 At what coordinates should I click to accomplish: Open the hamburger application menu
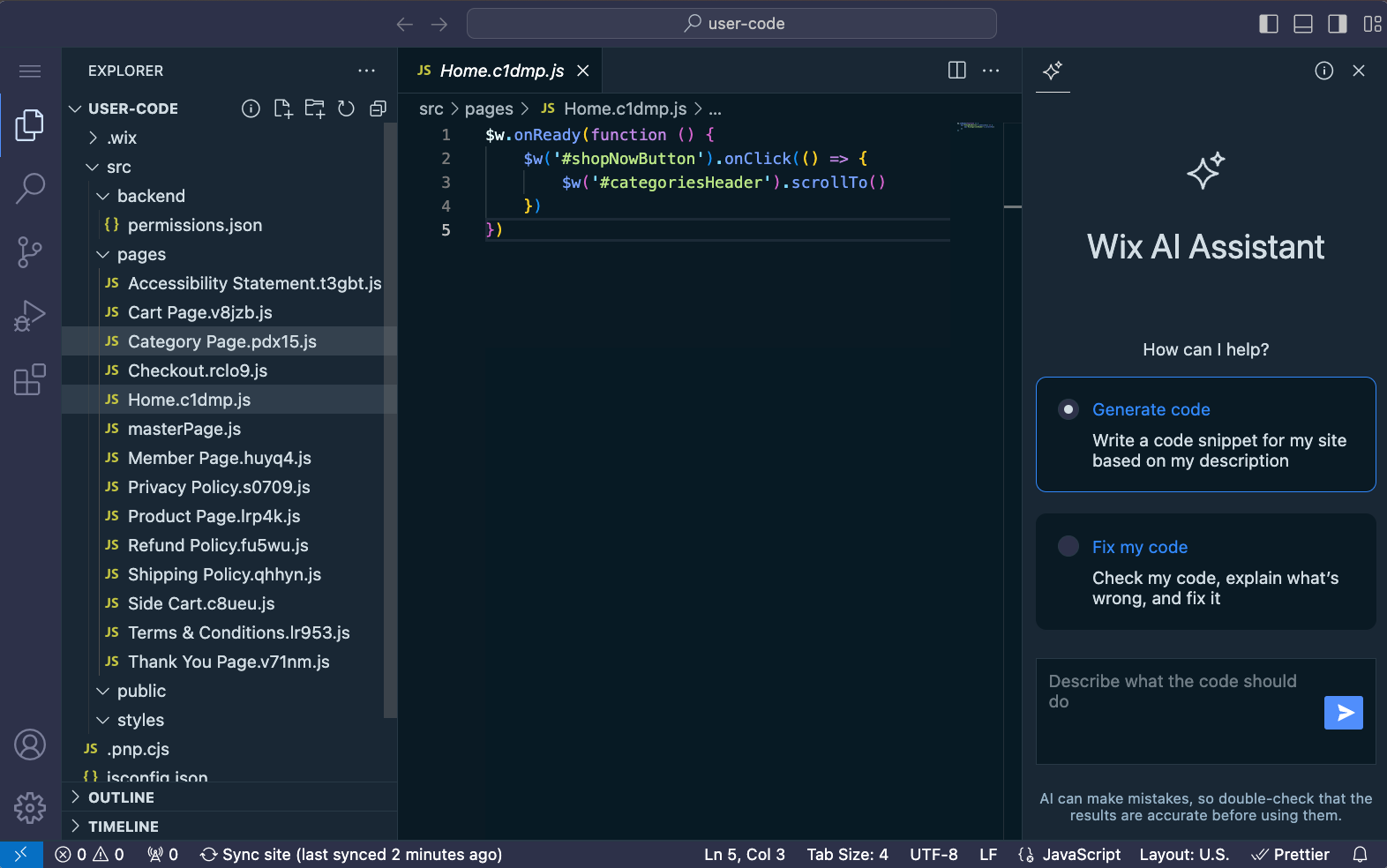pos(30,71)
